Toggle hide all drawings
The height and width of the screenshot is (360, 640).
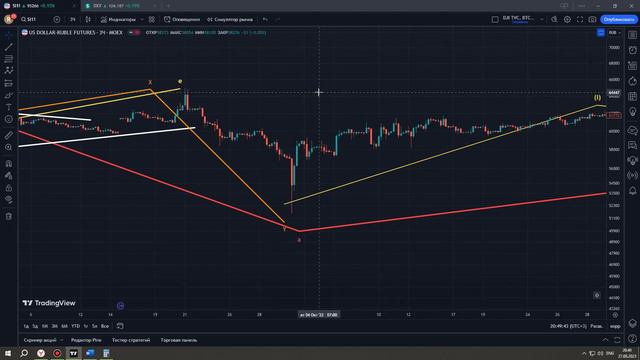coord(9,200)
